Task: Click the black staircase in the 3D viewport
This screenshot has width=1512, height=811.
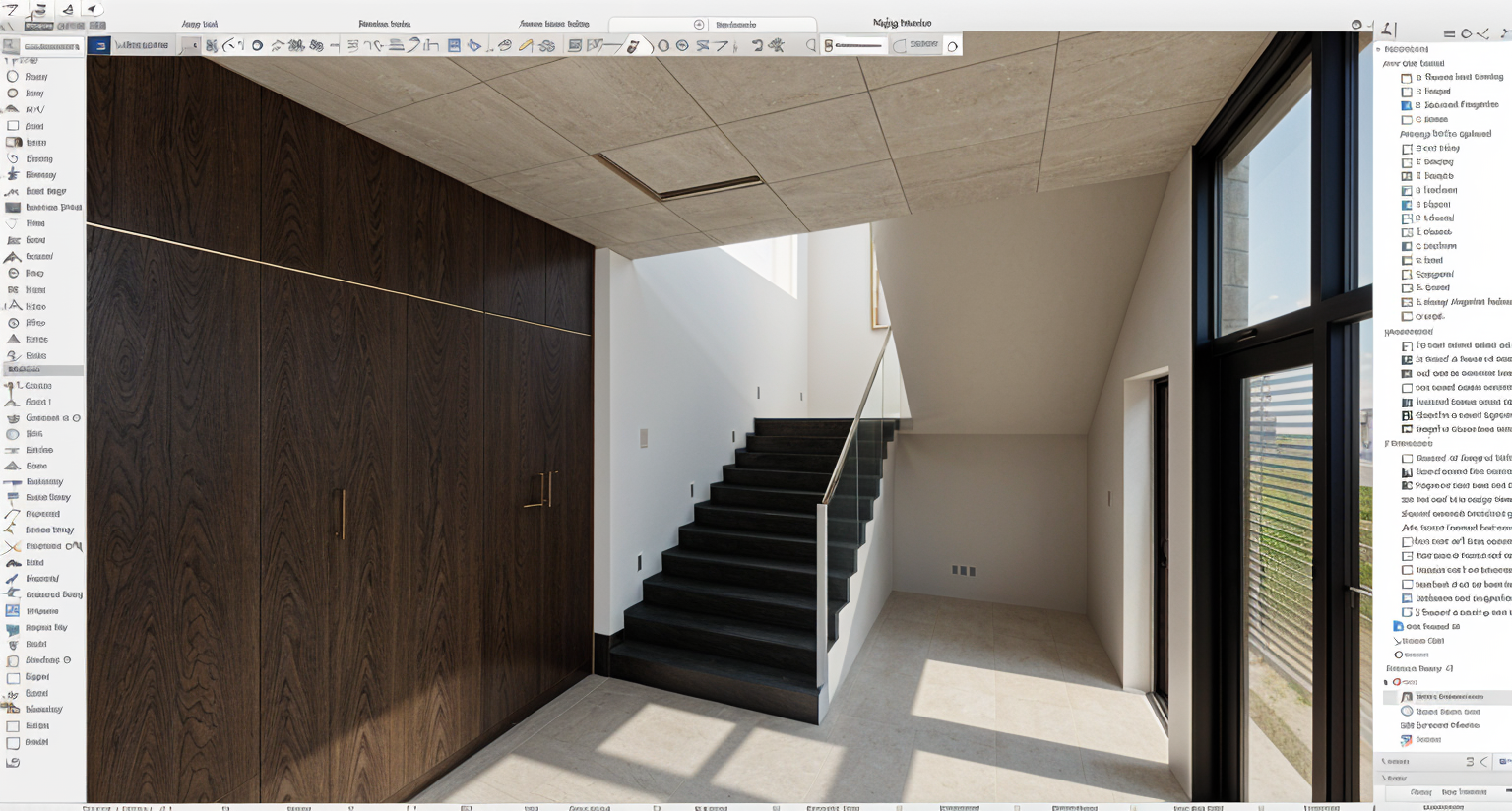Action: coord(748,551)
